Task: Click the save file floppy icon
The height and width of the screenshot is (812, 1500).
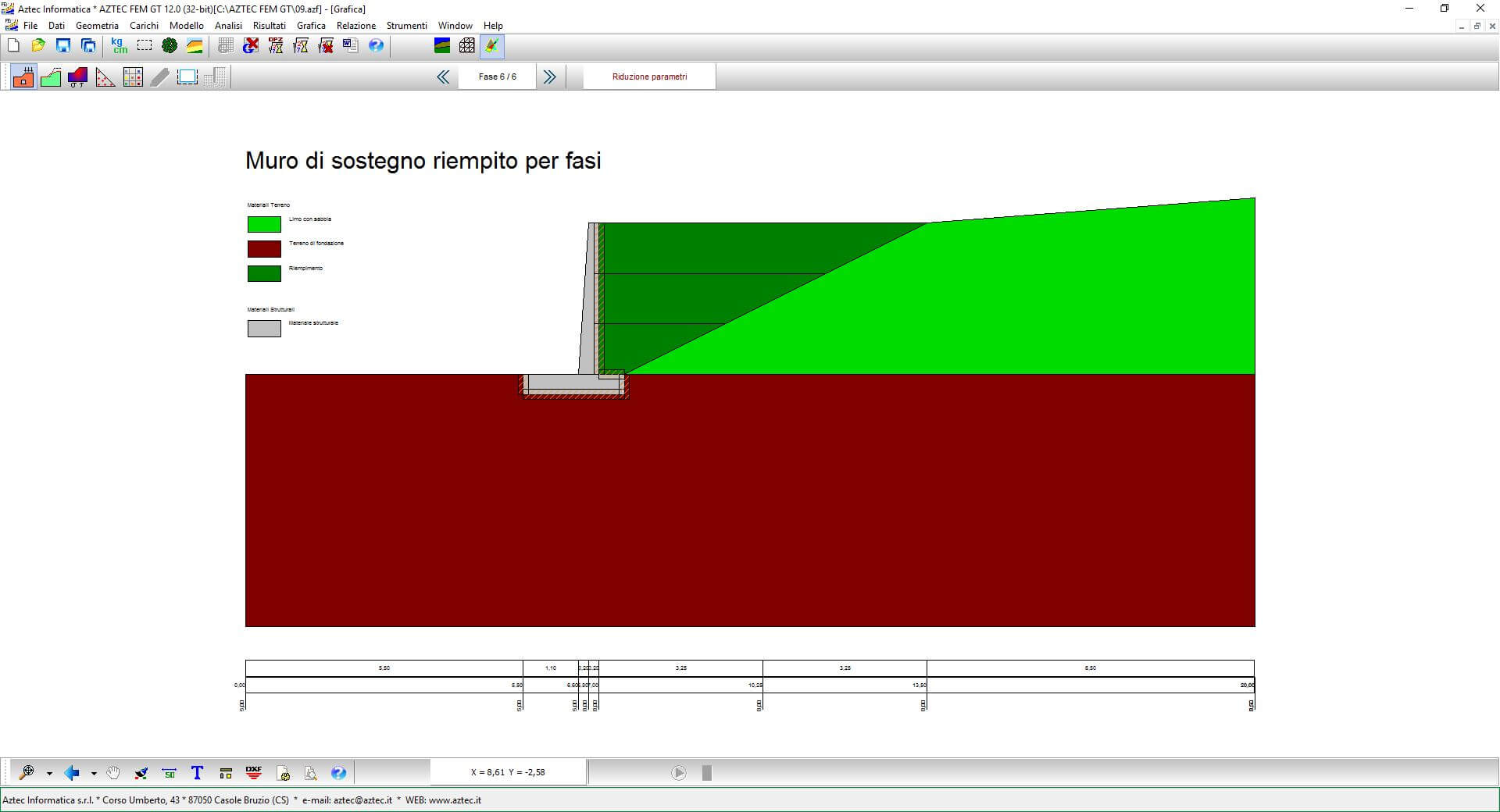Action: point(63,46)
